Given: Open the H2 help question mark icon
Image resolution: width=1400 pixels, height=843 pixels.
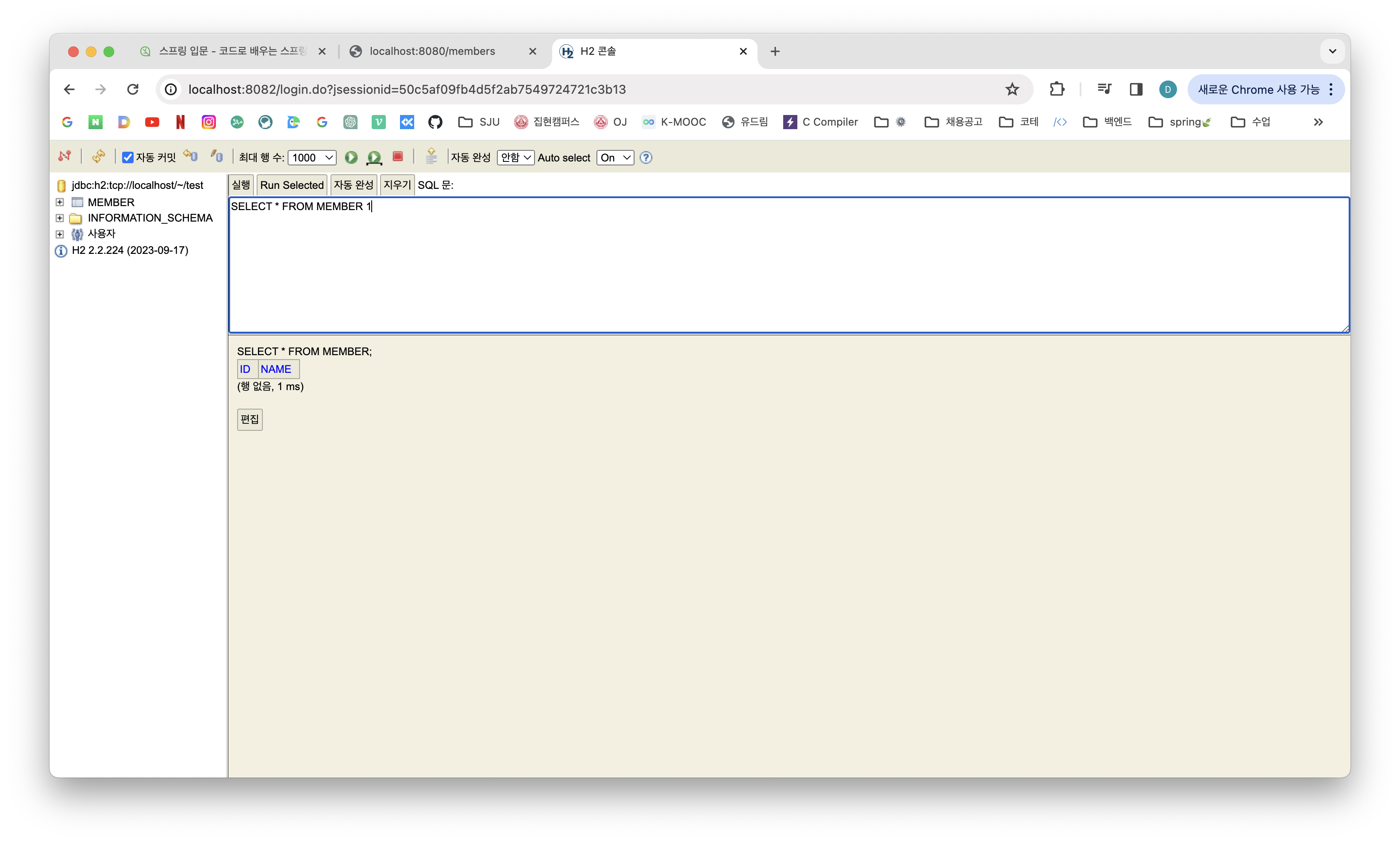Looking at the screenshot, I should point(646,157).
